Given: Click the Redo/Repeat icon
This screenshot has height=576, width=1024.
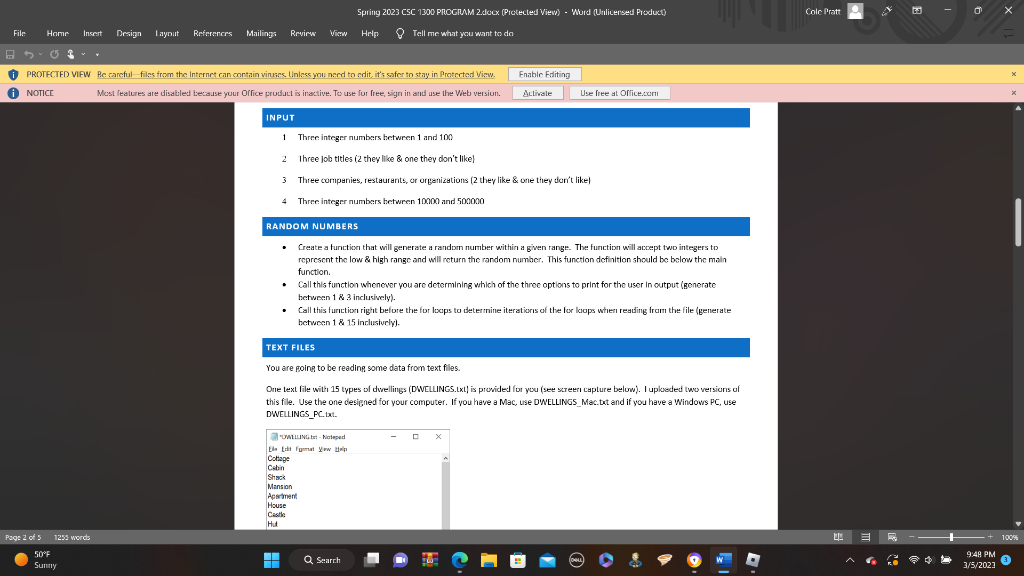Looking at the screenshot, I should point(54,54).
